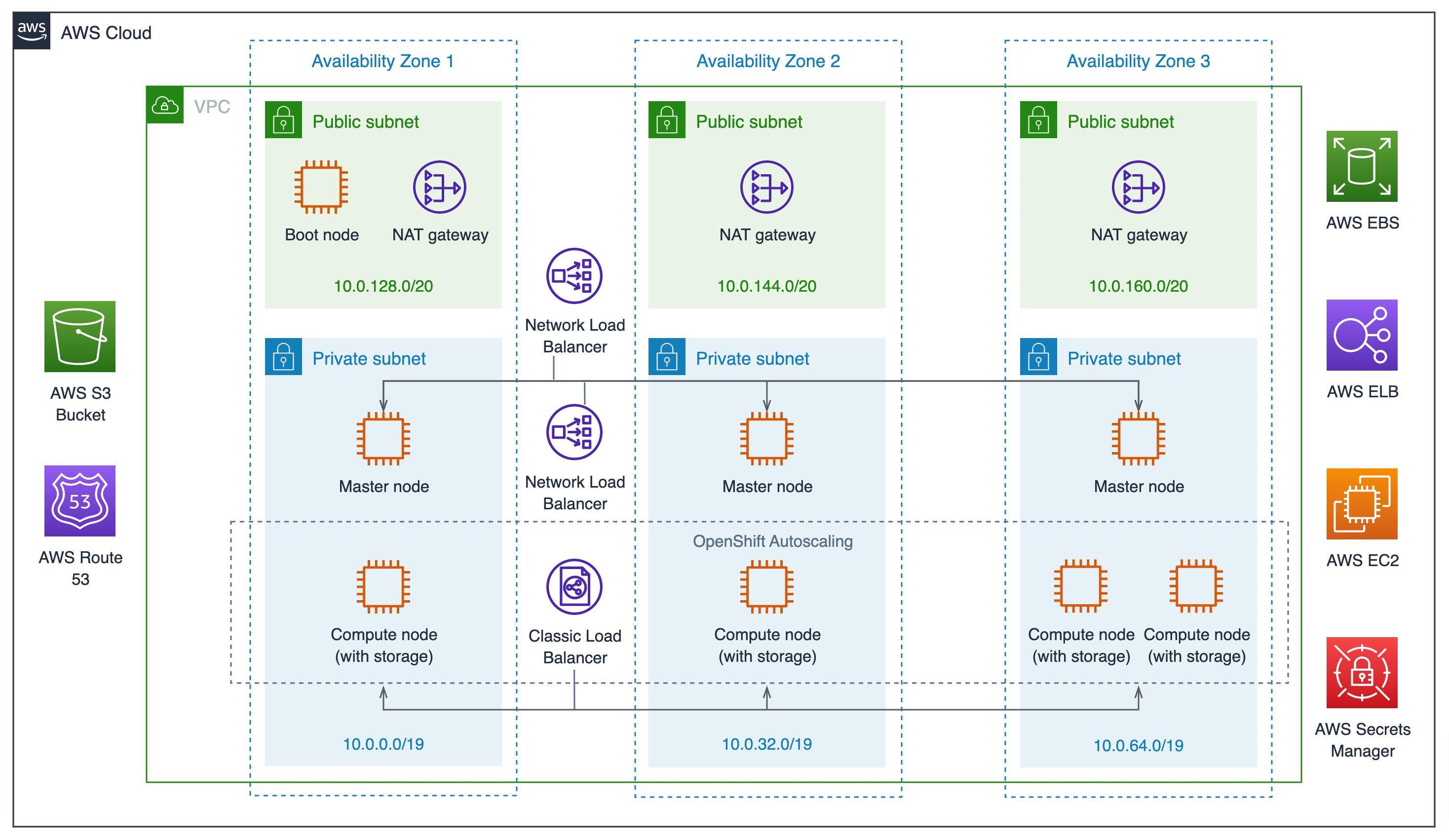Select left Compute node icon in Zone 3
Viewport: 1449px width, 840px height.
click(1081, 586)
